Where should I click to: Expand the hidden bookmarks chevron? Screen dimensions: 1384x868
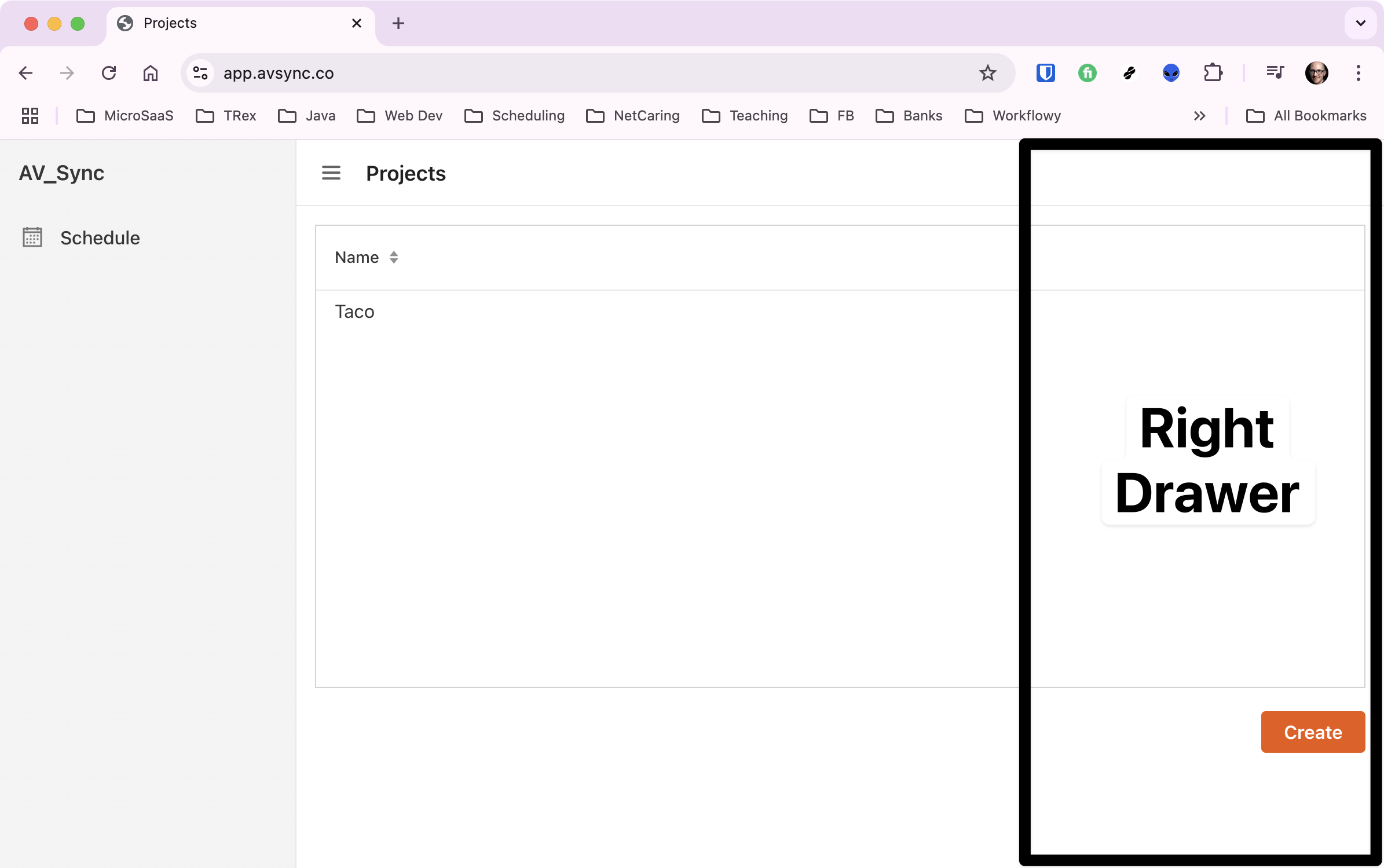tap(1199, 116)
